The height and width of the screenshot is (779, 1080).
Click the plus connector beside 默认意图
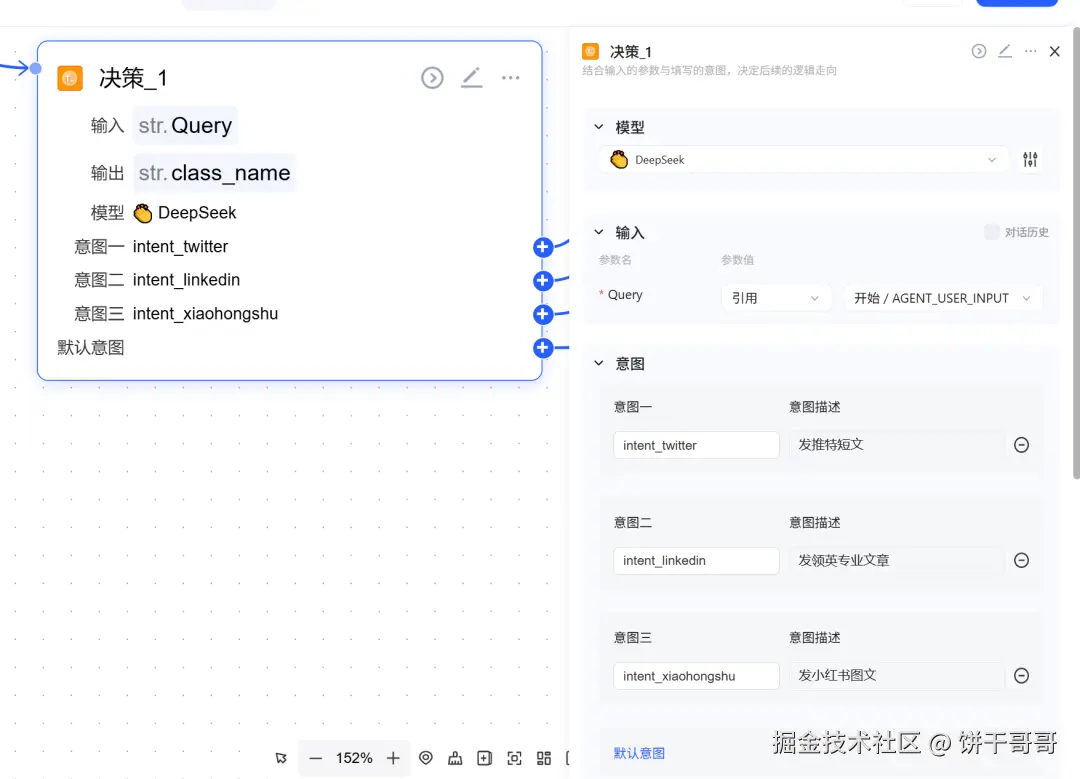pos(543,348)
